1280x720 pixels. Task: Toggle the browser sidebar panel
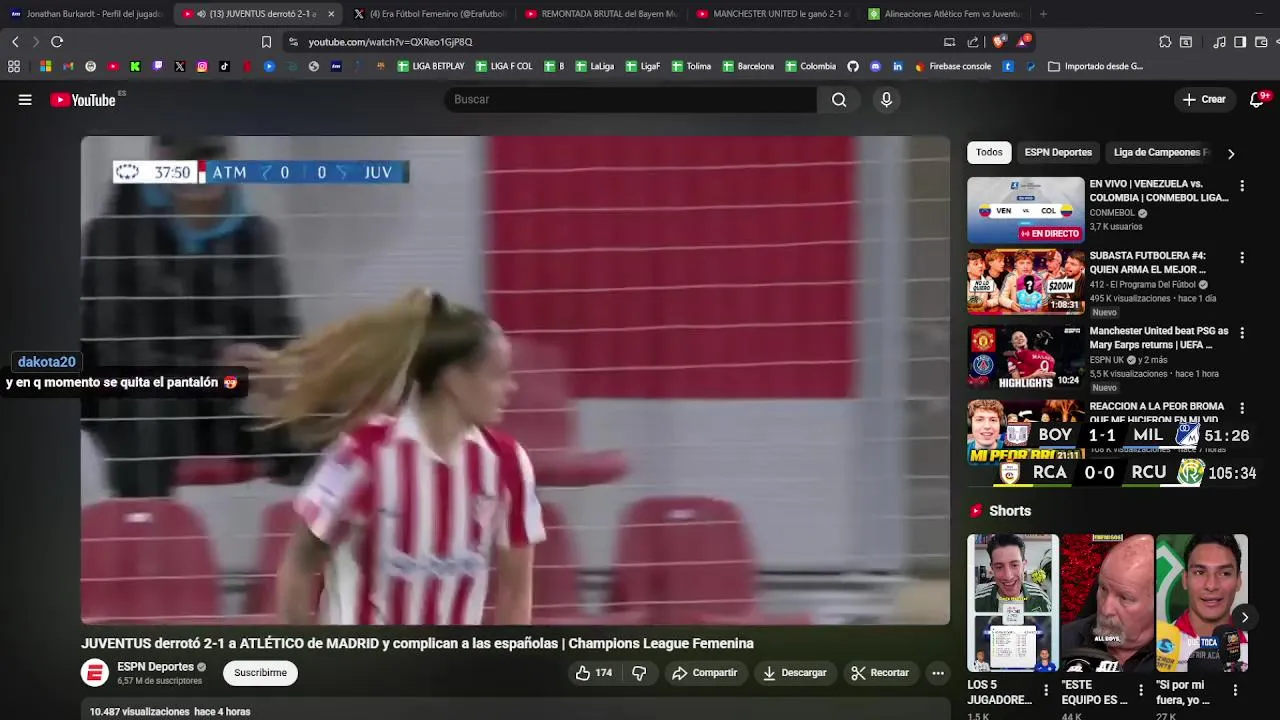1240,42
